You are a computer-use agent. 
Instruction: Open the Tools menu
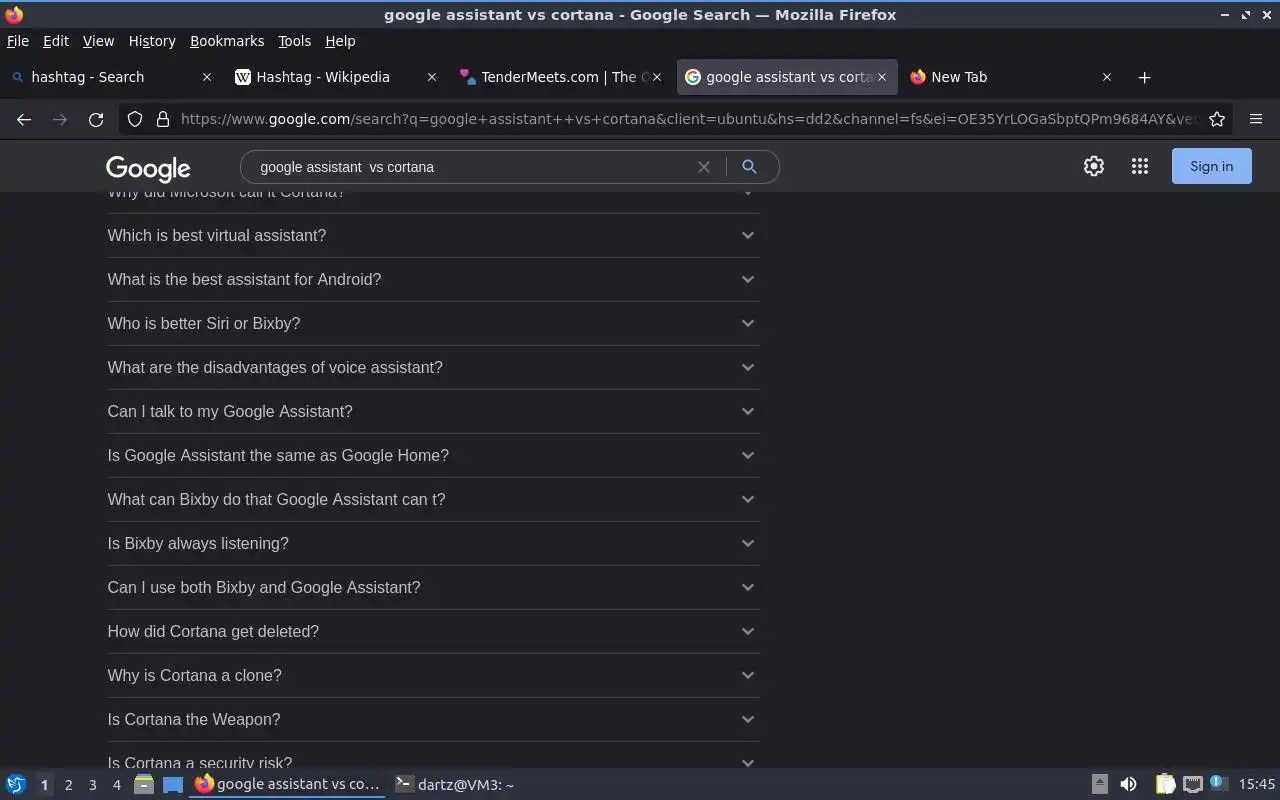(294, 41)
